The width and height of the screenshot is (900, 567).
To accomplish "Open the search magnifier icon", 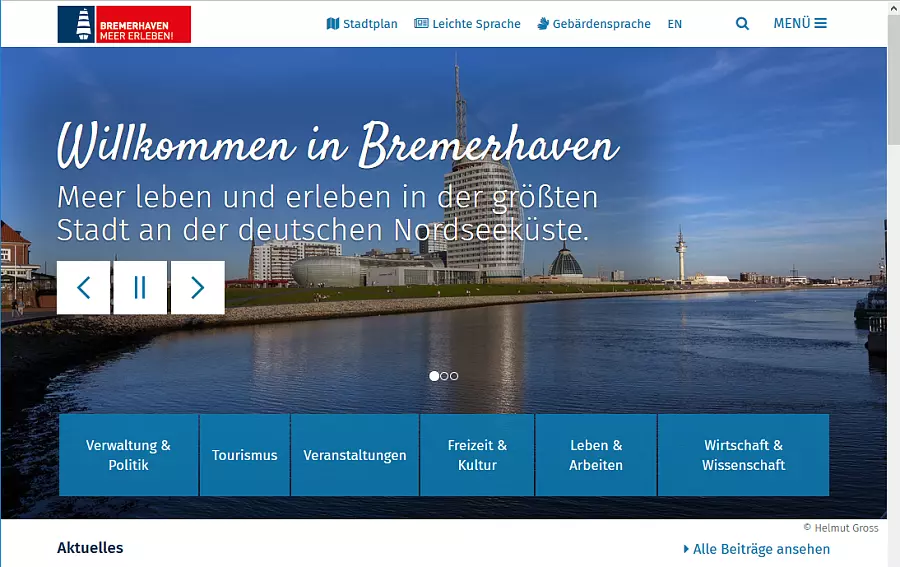I will tap(742, 24).
